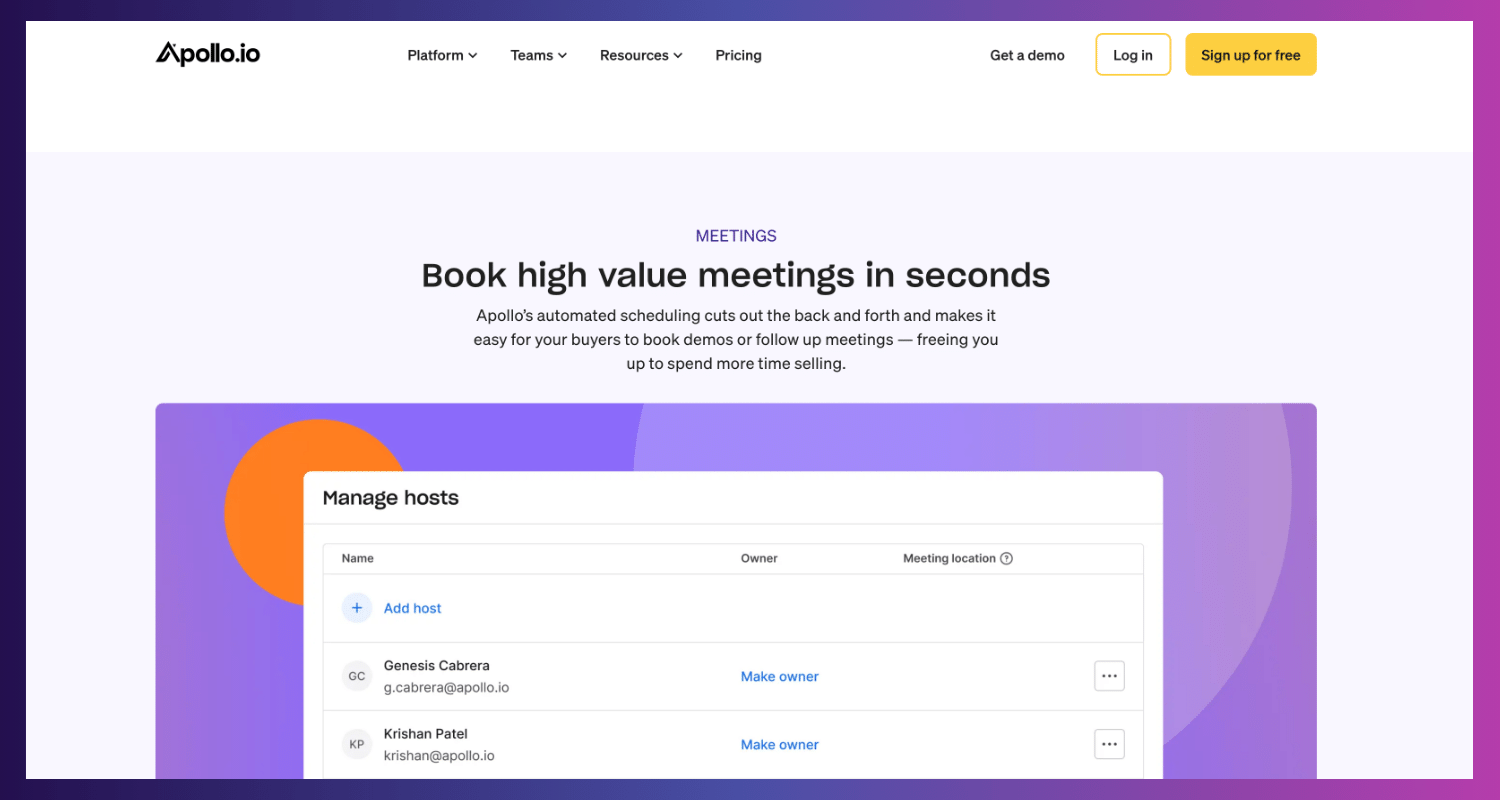Click the Owner column header
1500x800 pixels.
[759, 558]
